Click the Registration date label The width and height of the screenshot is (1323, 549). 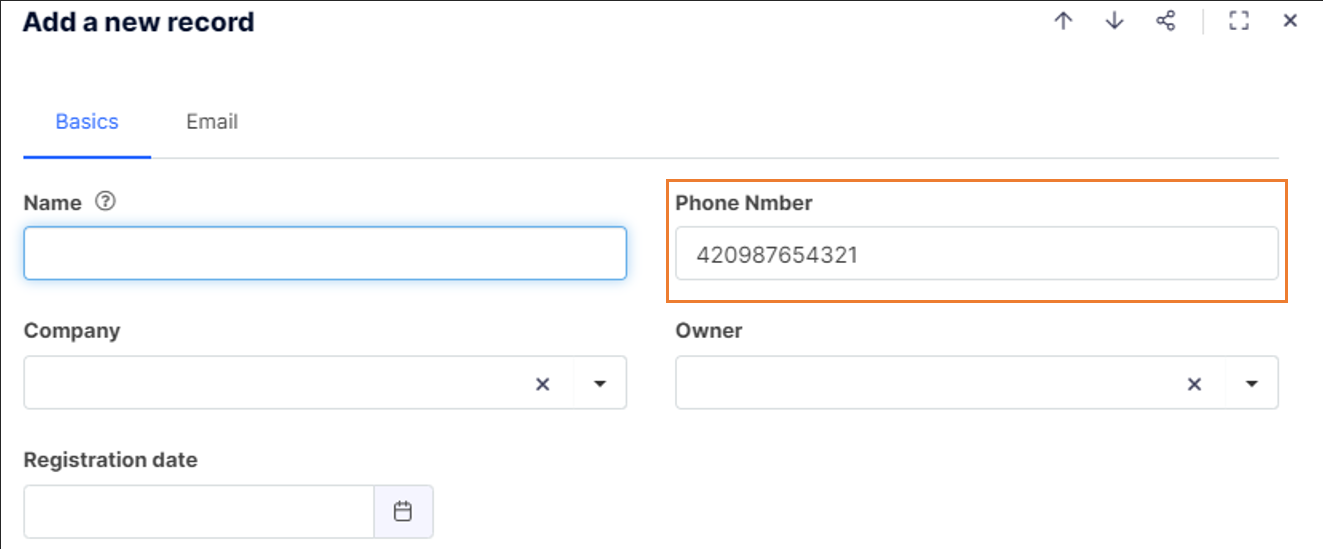point(110,460)
